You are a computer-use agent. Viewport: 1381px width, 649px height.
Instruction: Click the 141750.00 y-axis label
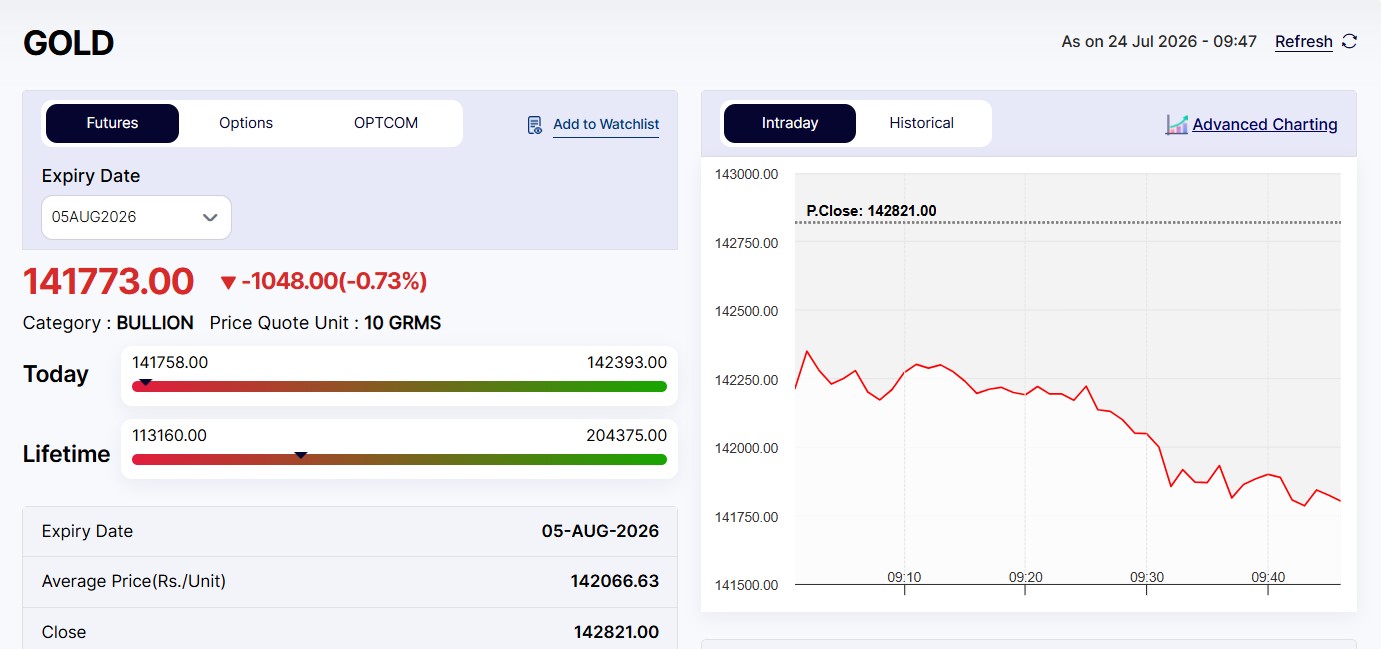tap(746, 517)
